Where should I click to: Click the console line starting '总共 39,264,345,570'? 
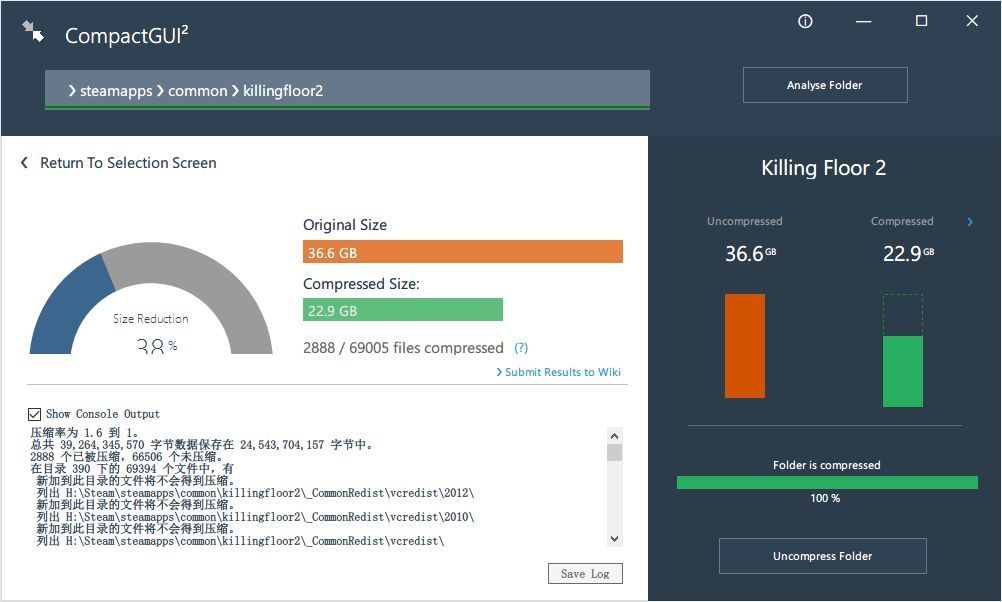[x=201, y=444]
